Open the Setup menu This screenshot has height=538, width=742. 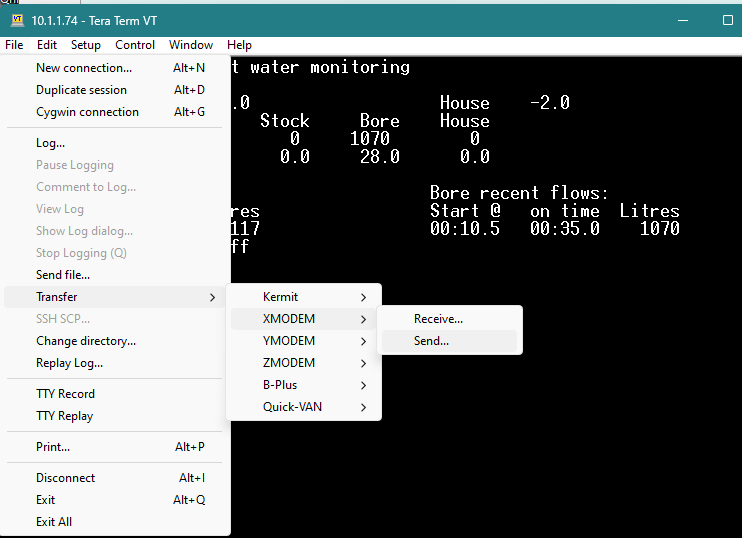pyautogui.click(x=85, y=45)
